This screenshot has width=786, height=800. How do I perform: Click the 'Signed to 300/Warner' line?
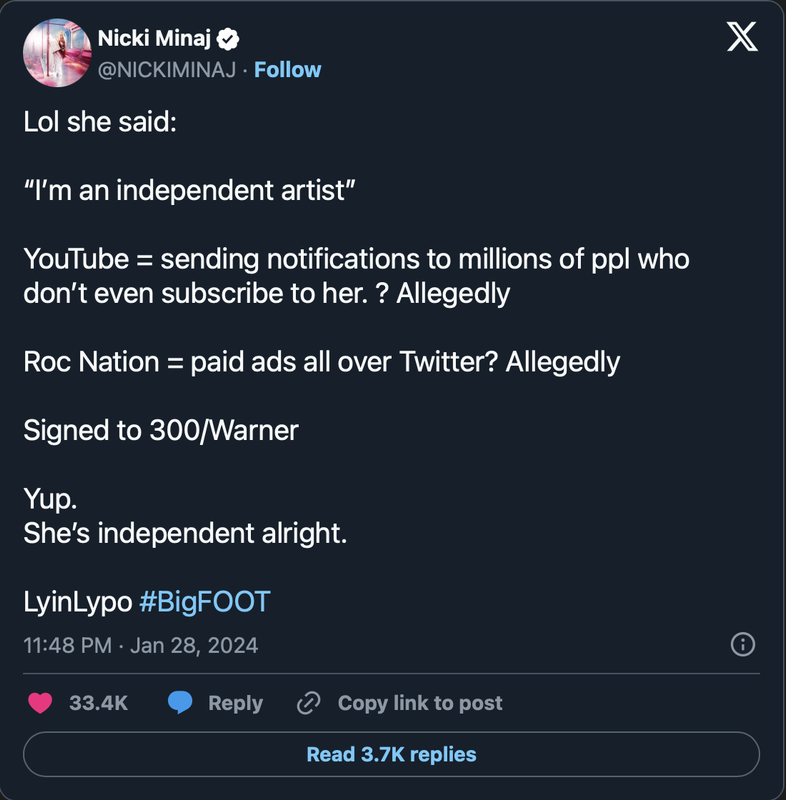(161, 430)
